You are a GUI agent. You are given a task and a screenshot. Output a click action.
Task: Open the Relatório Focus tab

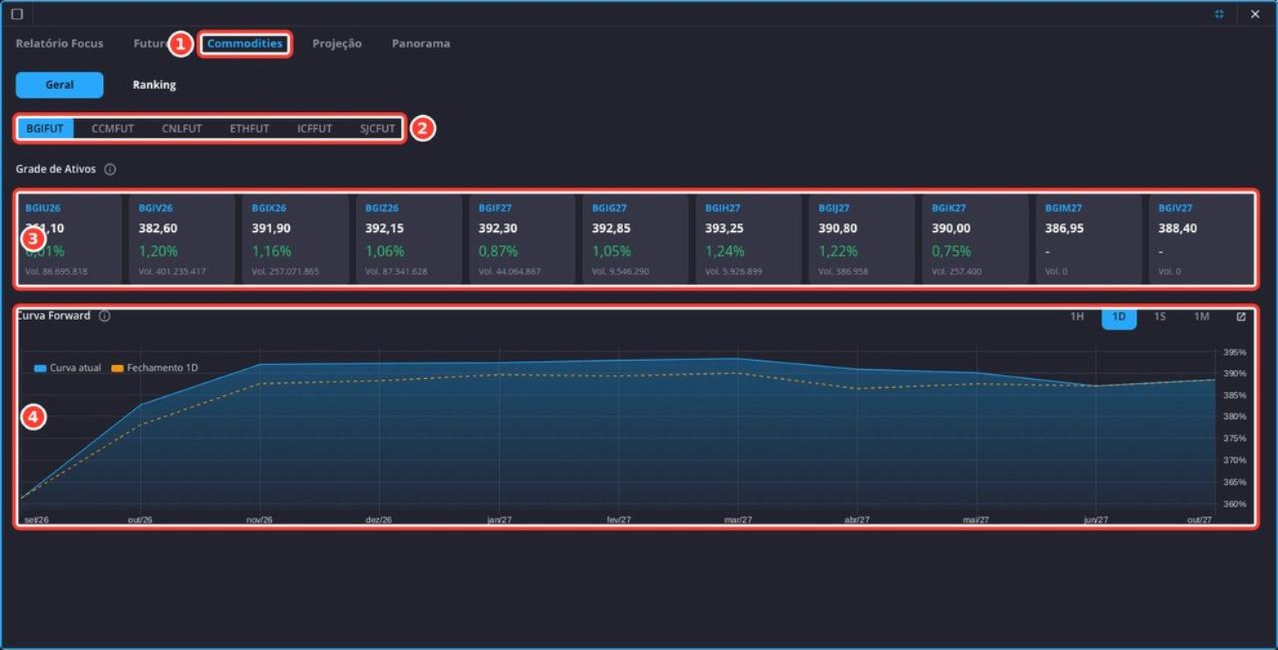point(59,44)
